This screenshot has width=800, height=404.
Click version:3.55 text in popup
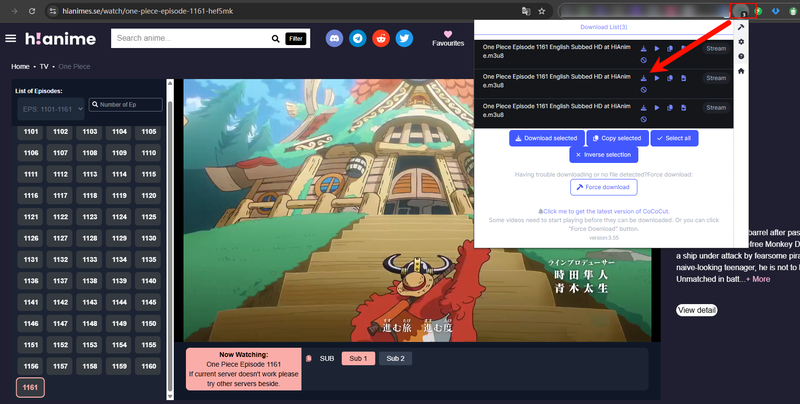click(604, 238)
